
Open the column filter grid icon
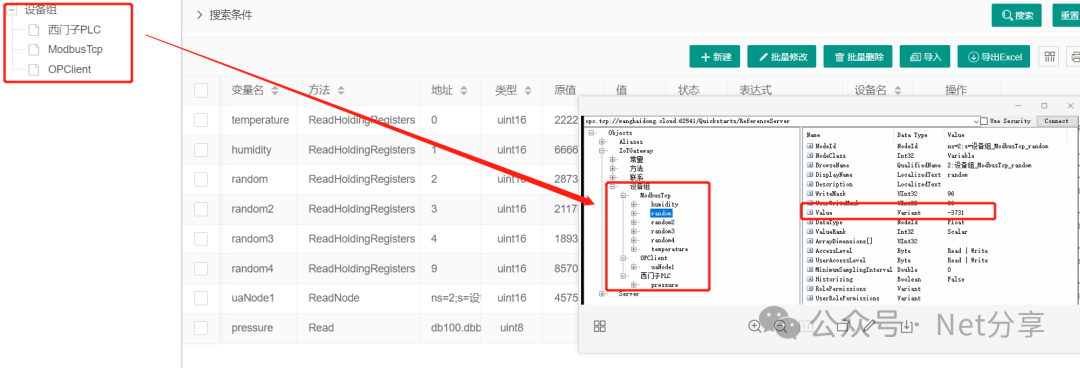[x=1050, y=57]
